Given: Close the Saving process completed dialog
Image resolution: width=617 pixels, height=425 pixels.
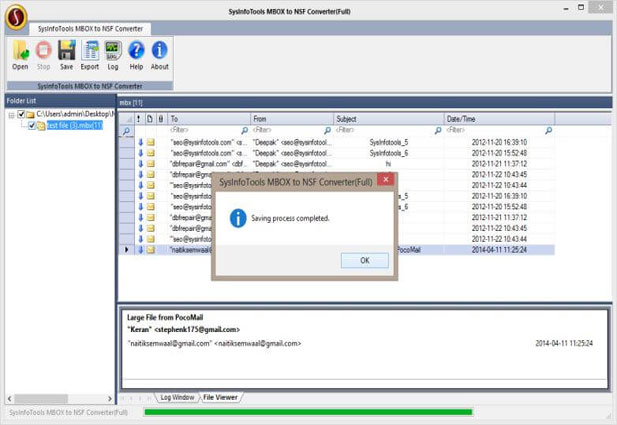Looking at the screenshot, I should 386,179.
